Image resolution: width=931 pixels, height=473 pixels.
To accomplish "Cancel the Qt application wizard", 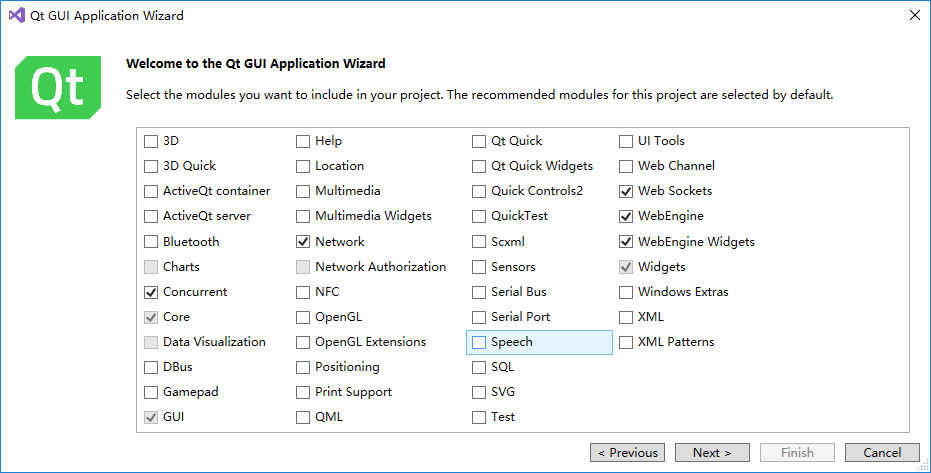I will (882, 453).
